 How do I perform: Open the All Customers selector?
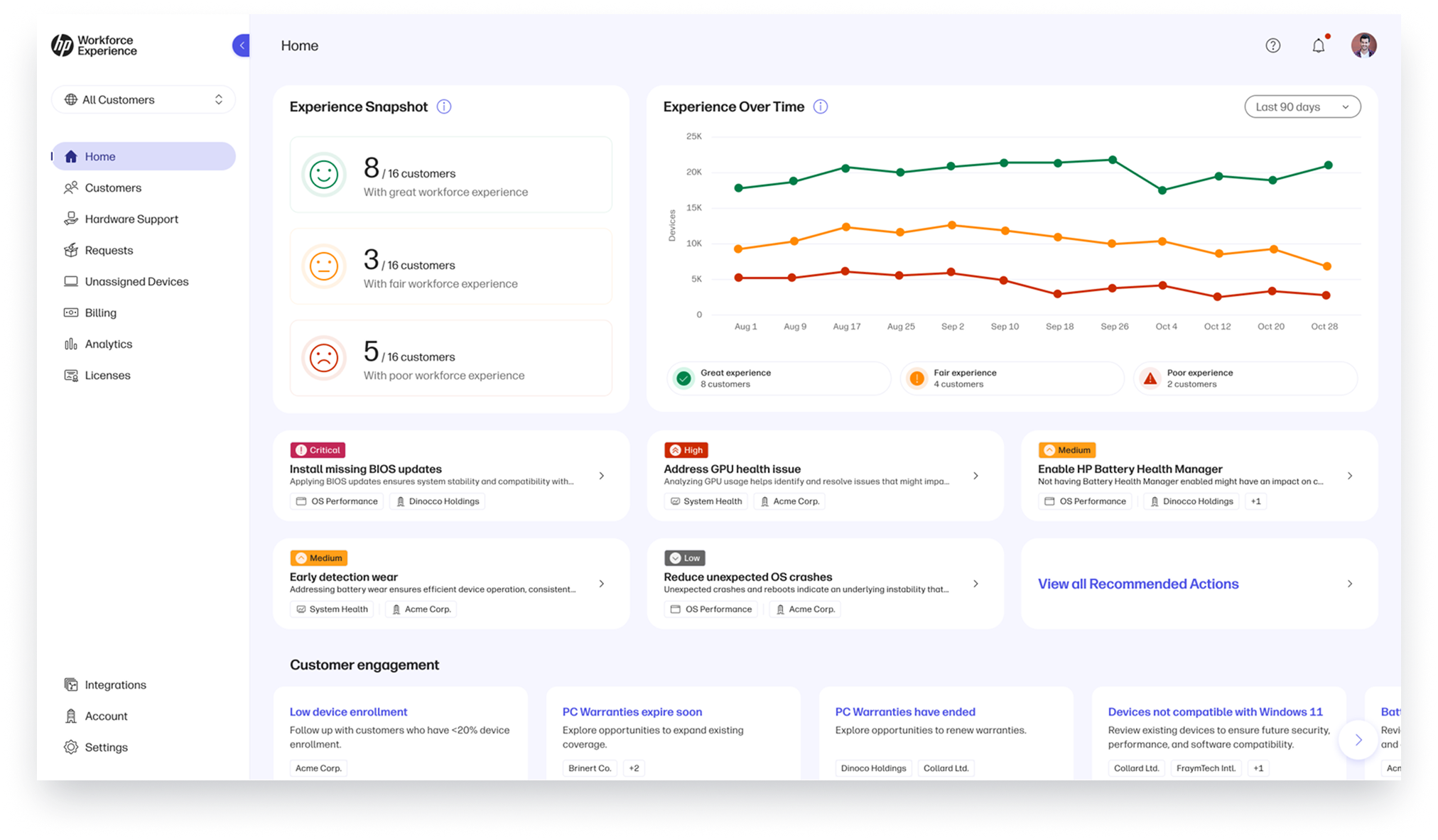click(143, 99)
